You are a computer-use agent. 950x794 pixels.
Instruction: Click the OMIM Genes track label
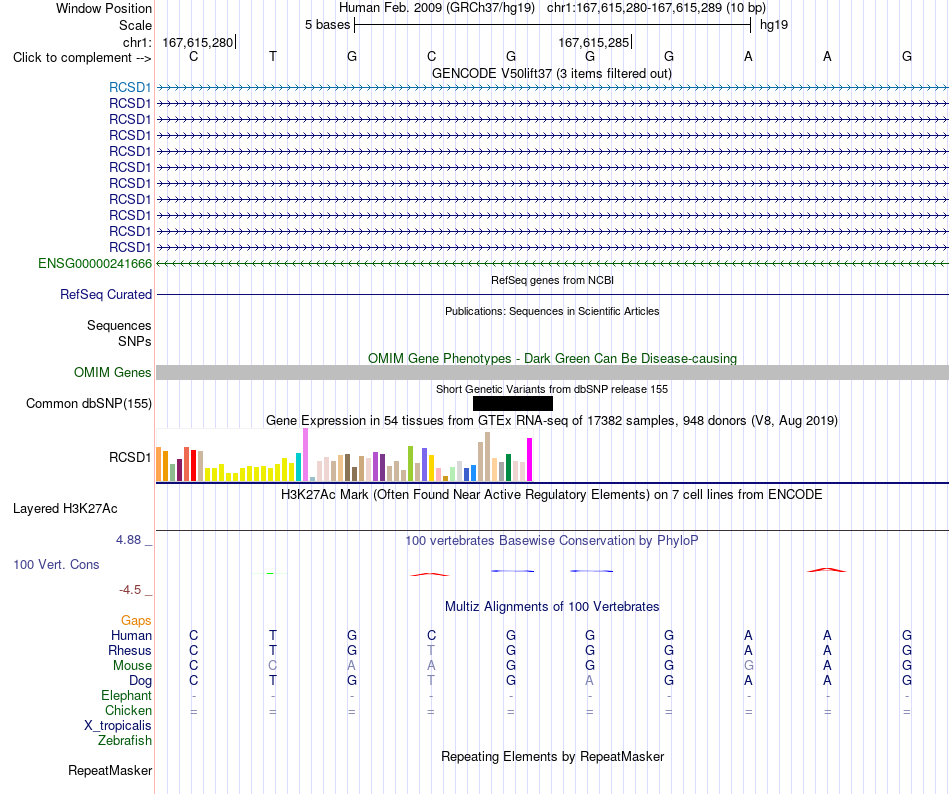pos(112,372)
